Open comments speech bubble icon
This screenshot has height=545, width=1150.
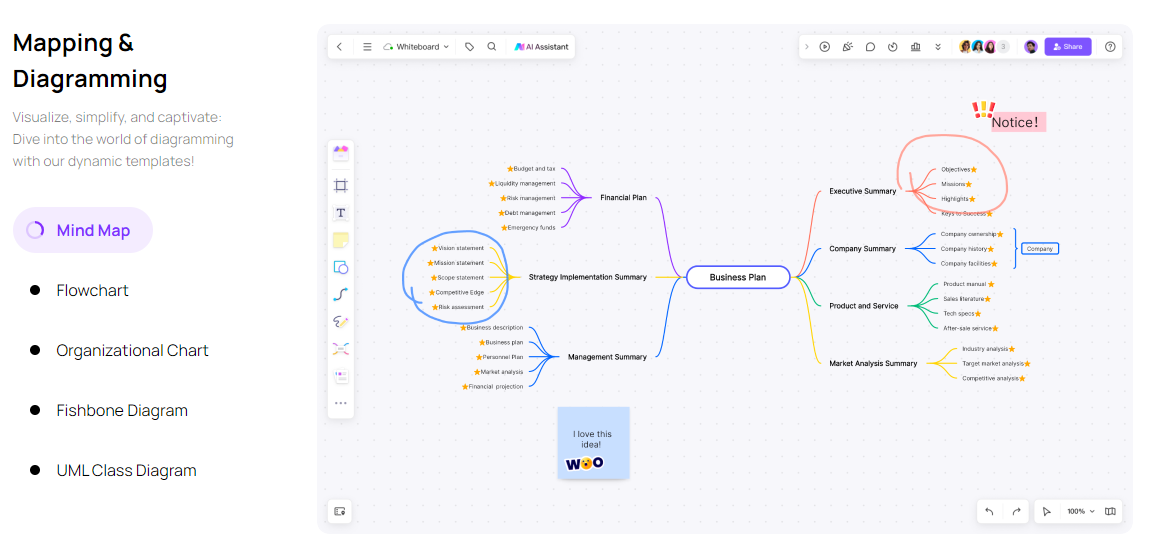click(x=871, y=47)
